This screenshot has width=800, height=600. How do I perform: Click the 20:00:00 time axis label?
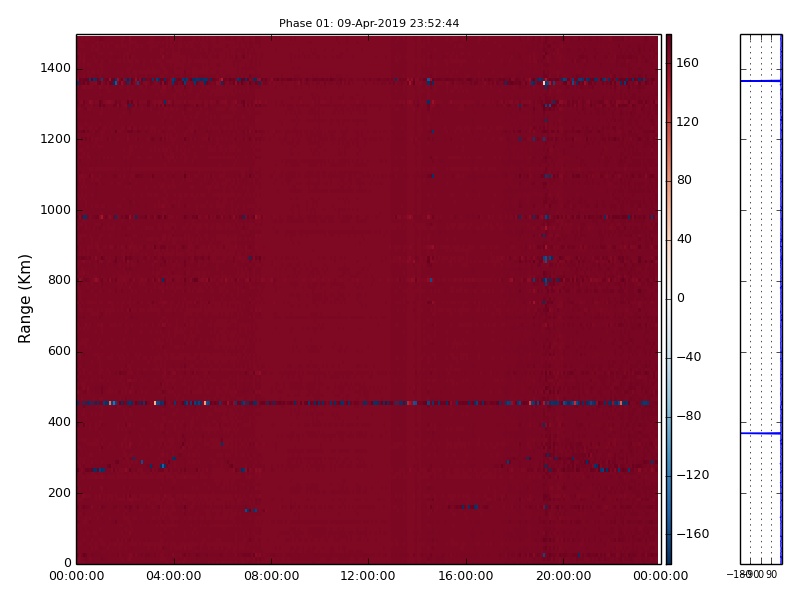[563, 577]
